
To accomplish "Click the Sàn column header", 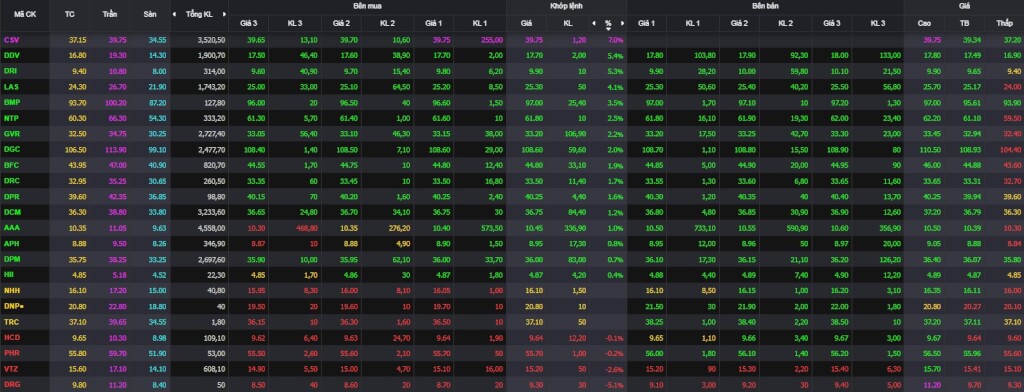I will [x=150, y=14].
